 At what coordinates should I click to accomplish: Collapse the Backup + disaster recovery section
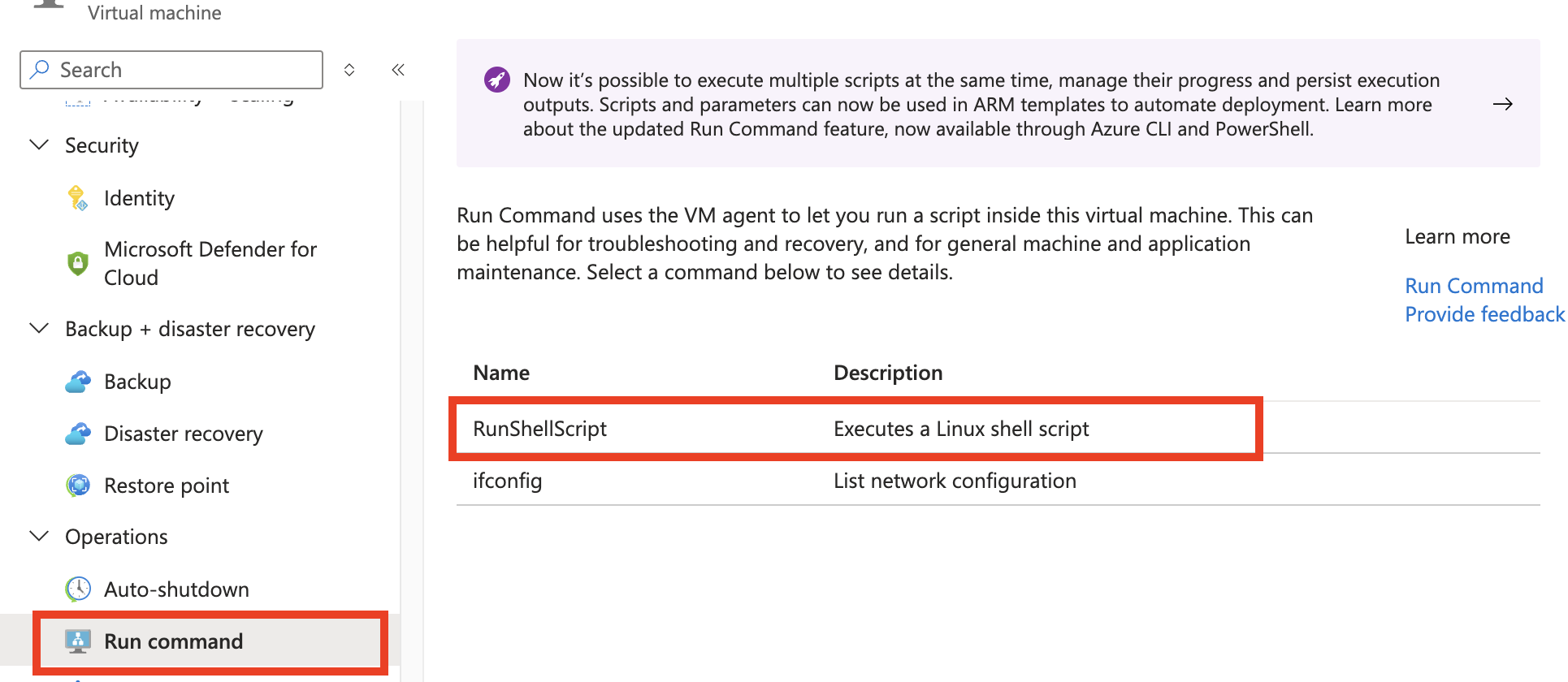[39, 329]
